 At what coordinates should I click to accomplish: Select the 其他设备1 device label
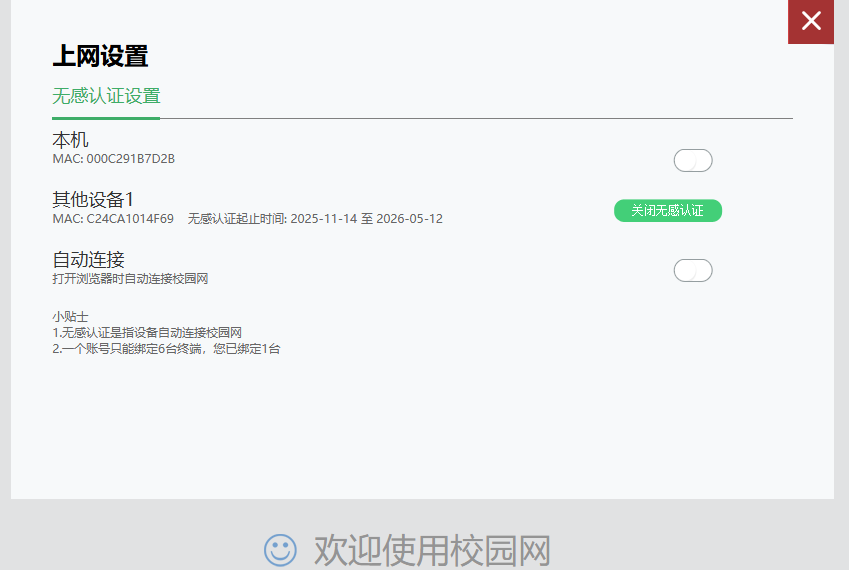[x=93, y=200]
